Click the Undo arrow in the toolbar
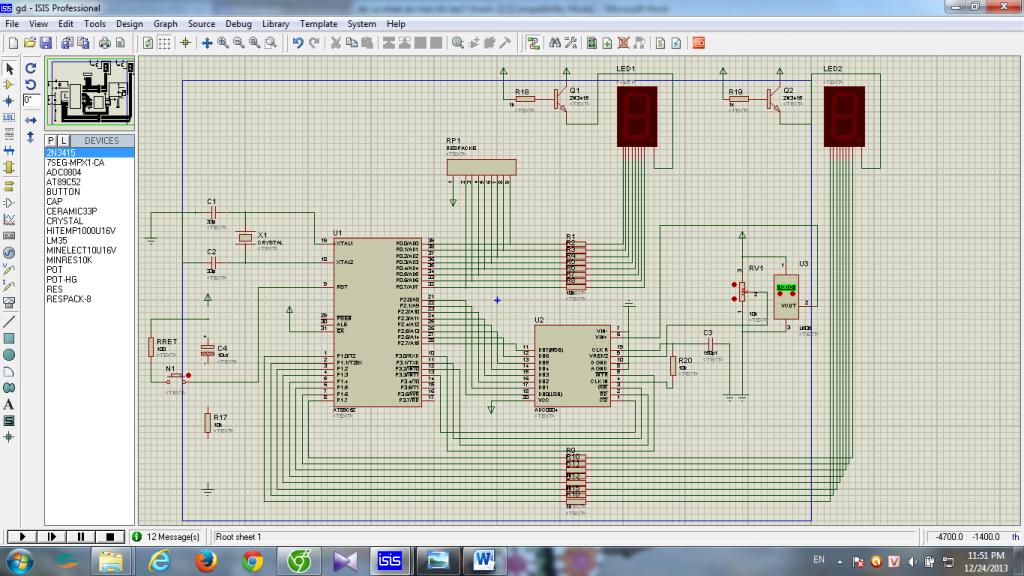 (x=297, y=43)
